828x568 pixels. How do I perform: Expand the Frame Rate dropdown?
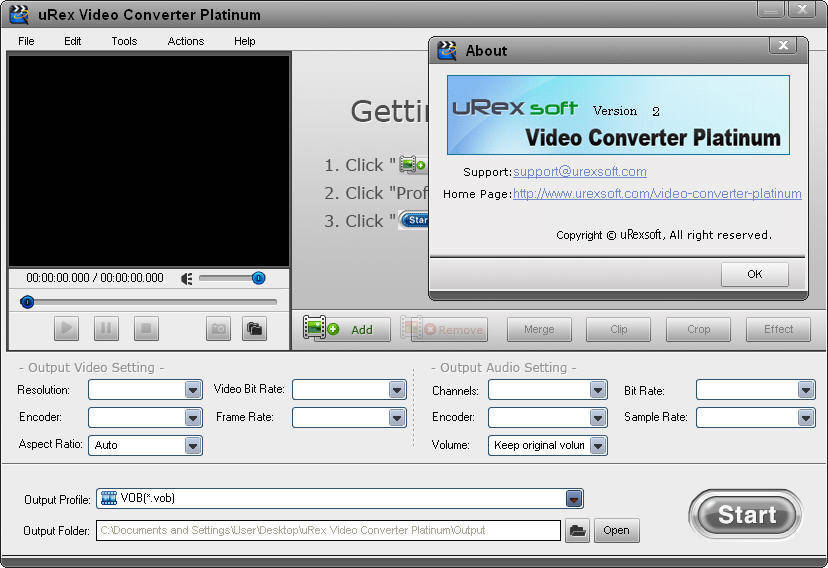pyautogui.click(x=397, y=418)
